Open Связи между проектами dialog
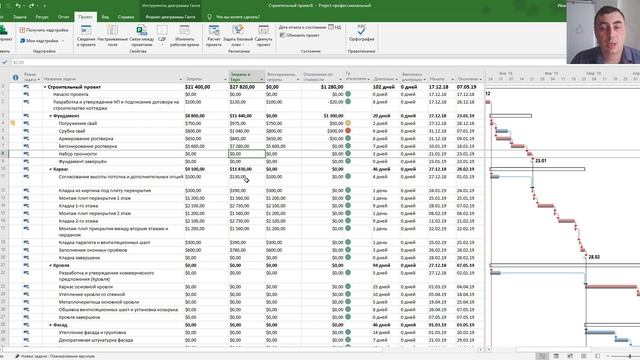Screen dimensions: 640x360 (x=141, y=36)
